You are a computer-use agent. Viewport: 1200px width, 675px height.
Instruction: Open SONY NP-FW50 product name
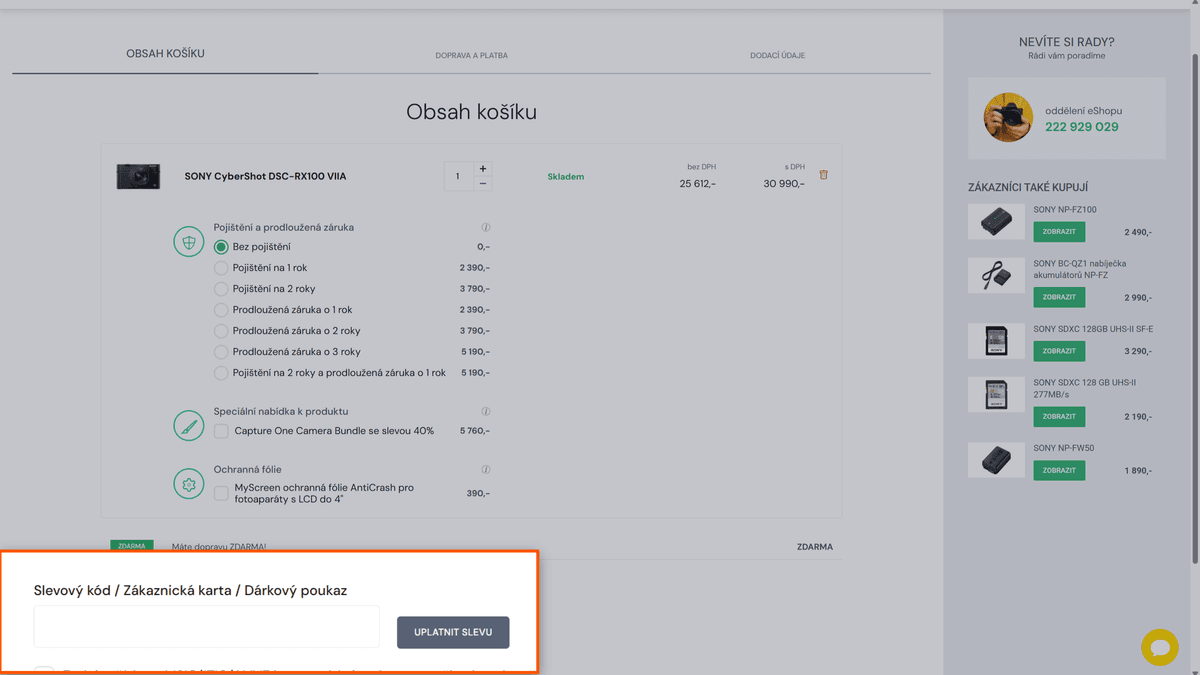tap(1064, 448)
